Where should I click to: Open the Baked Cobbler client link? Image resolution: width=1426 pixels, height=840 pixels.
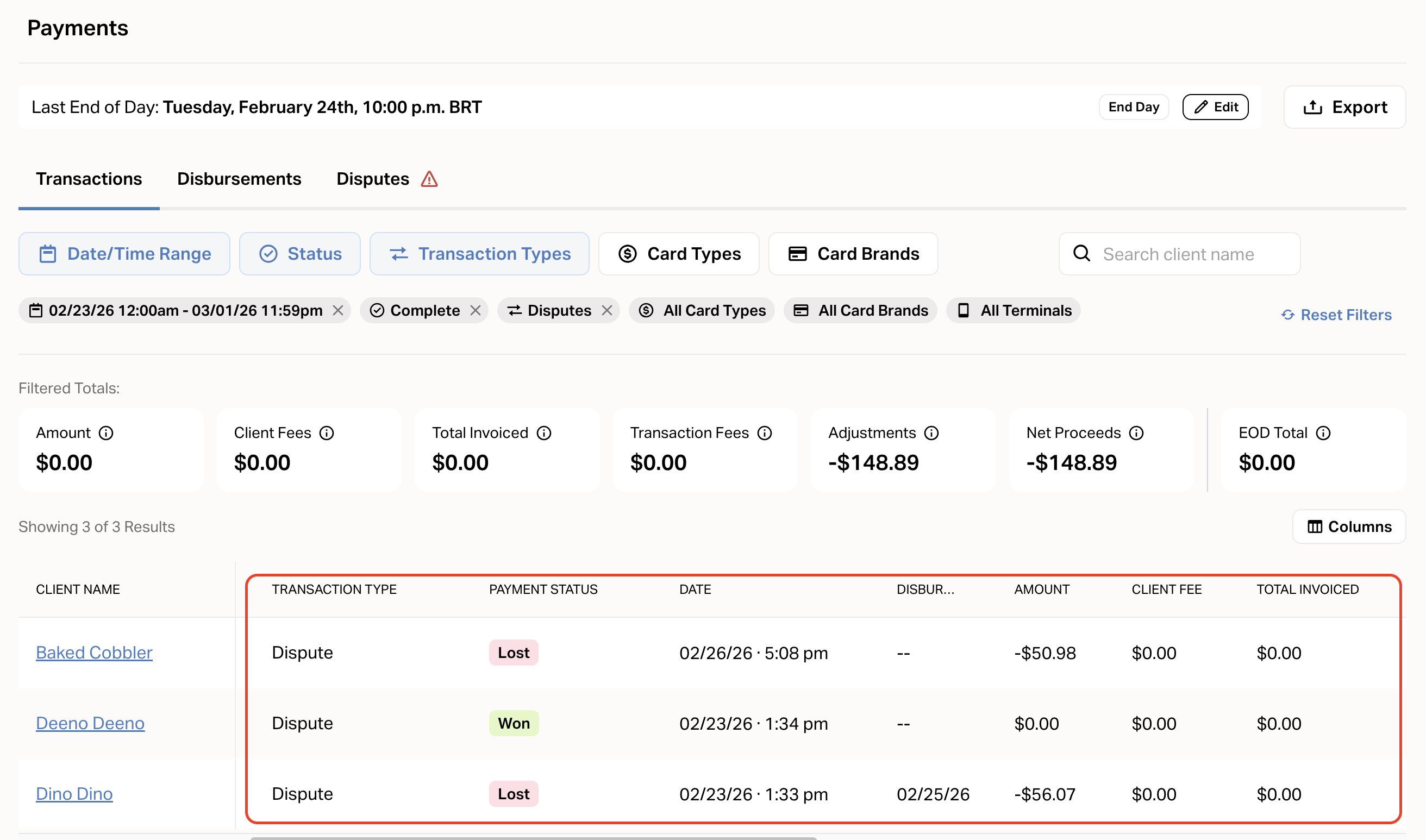tap(94, 653)
